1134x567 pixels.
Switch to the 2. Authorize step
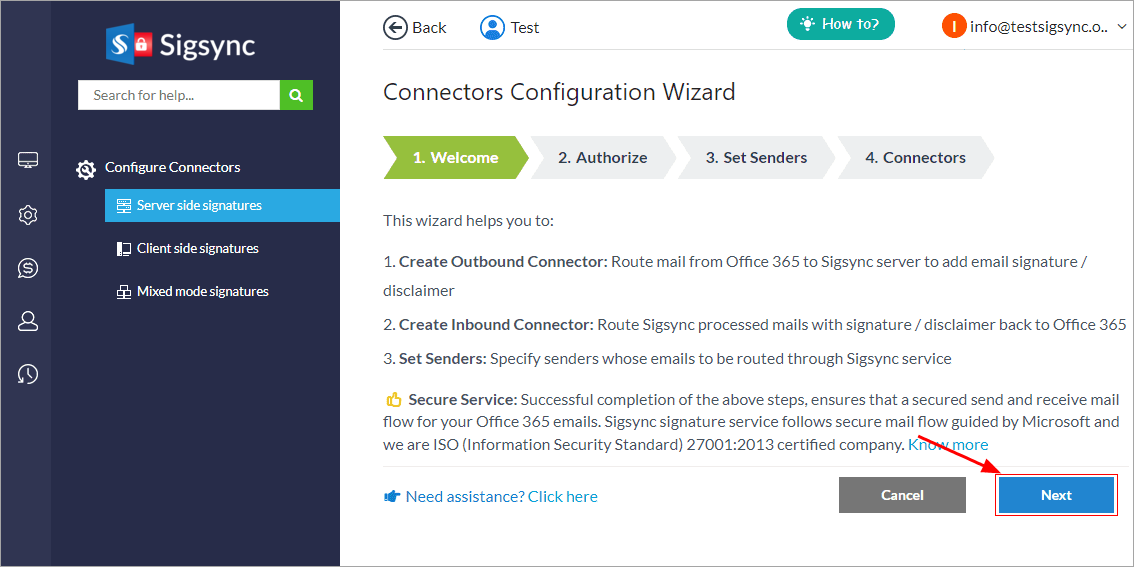pos(602,158)
